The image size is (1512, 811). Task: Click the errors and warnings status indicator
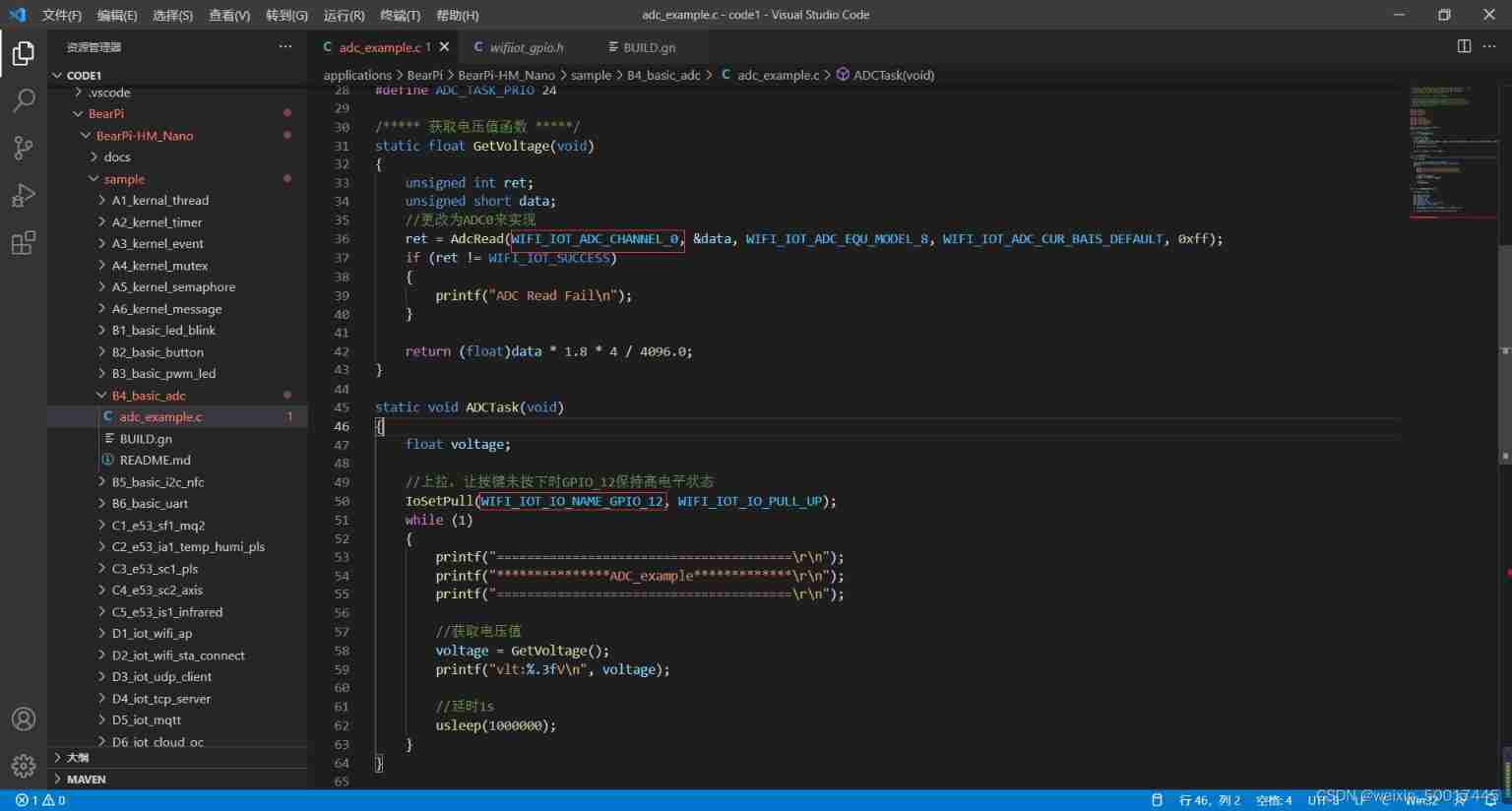pos(40,800)
